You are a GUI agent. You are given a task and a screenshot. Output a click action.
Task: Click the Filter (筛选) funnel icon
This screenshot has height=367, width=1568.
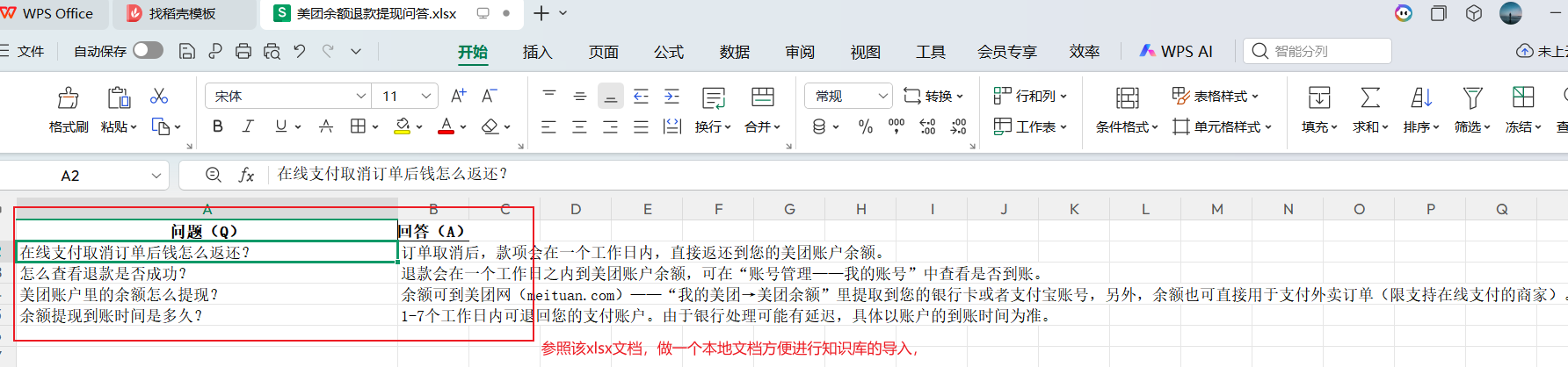click(x=1472, y=97)
